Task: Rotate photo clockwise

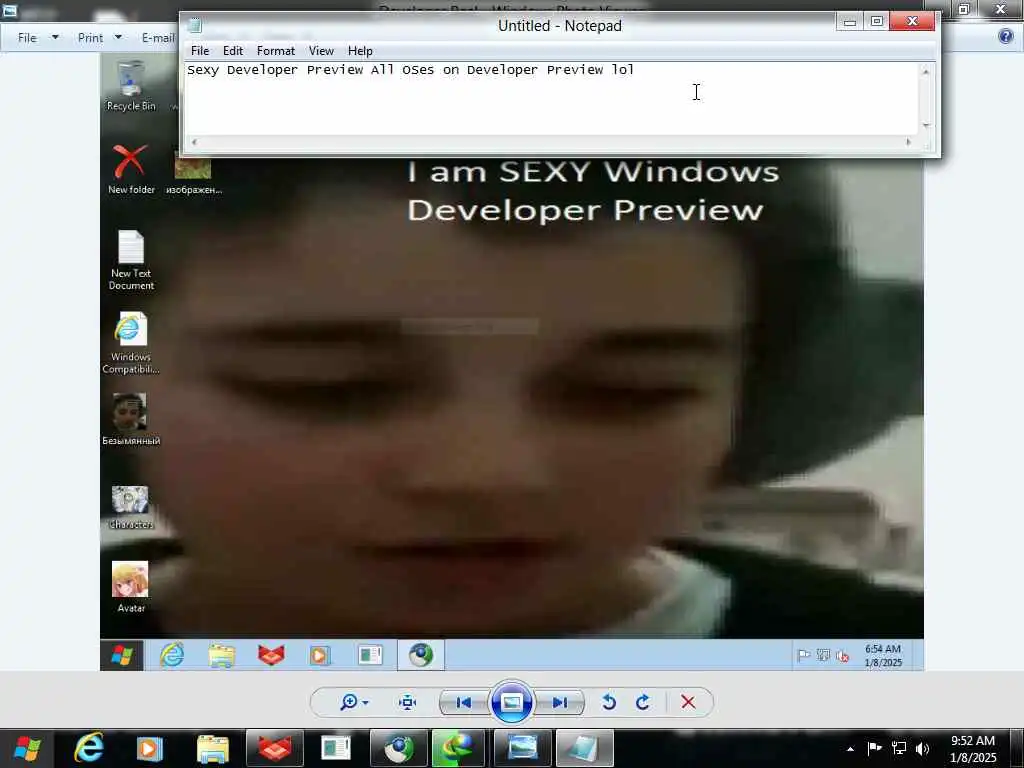Action: point(643,702)
